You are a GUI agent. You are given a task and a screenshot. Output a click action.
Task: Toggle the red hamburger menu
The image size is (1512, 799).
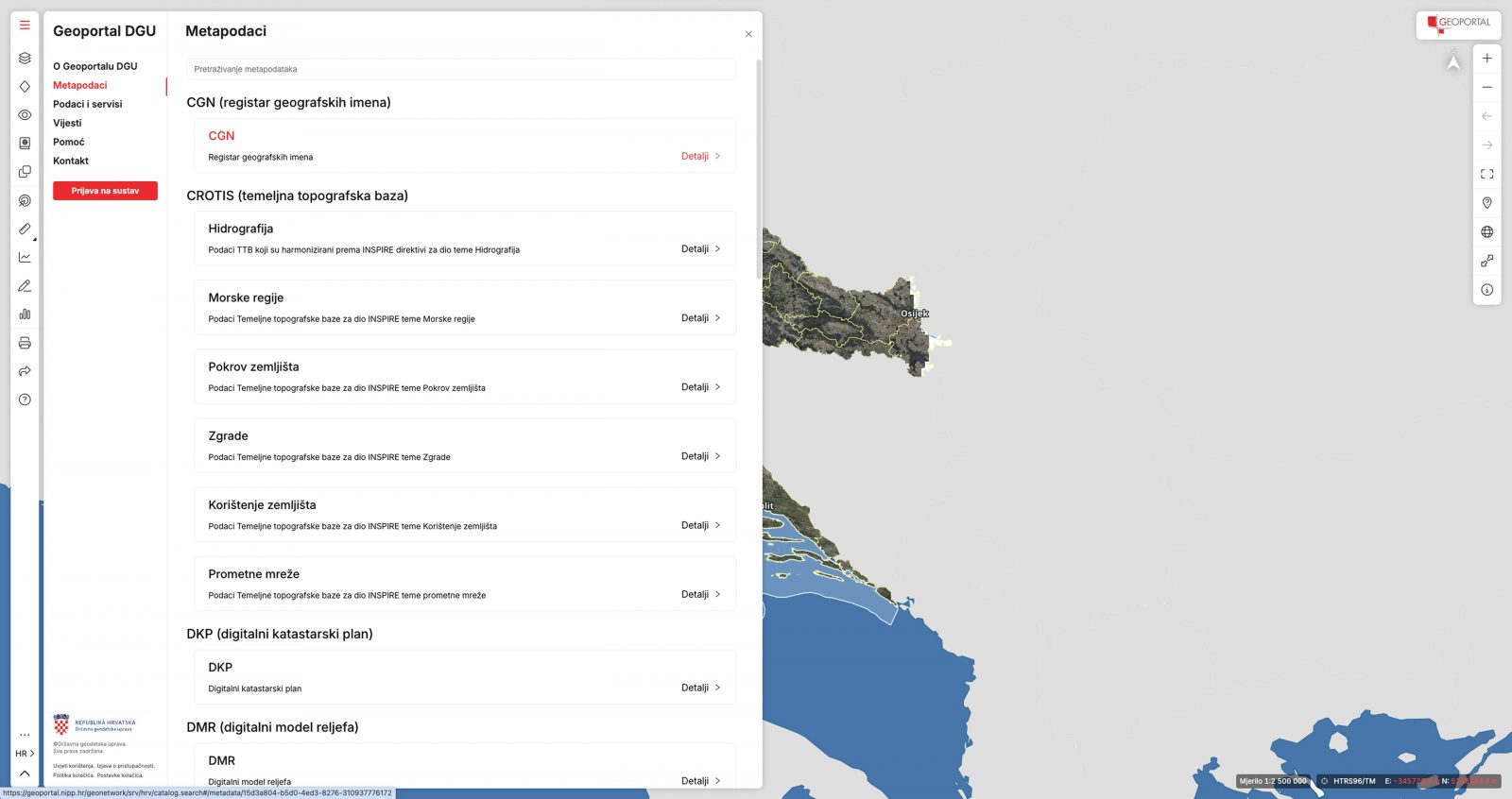pyautogui.click(x=25, y=25)
